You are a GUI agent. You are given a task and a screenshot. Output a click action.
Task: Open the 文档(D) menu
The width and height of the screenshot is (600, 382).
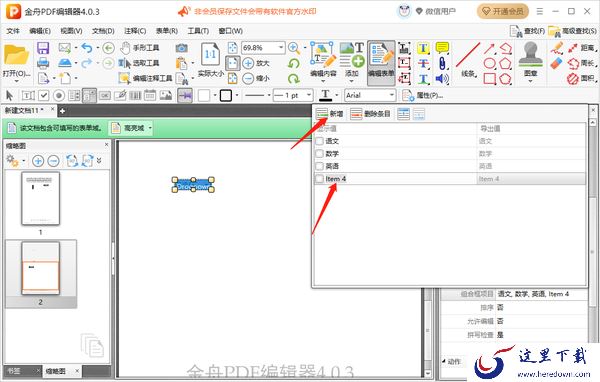point(103,31)
